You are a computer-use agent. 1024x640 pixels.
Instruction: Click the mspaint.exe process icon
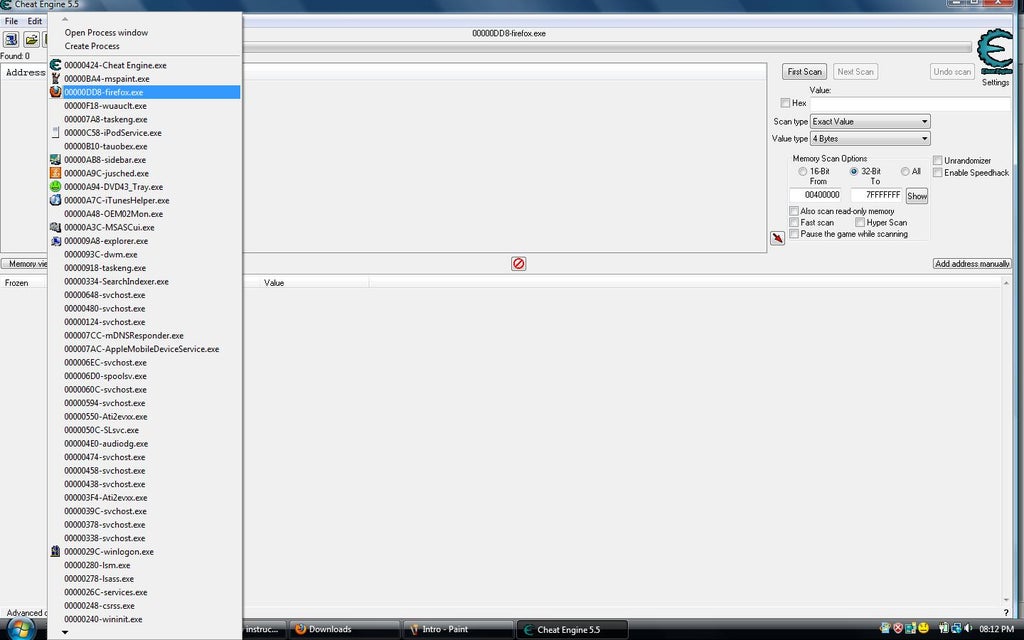point(56,78)
